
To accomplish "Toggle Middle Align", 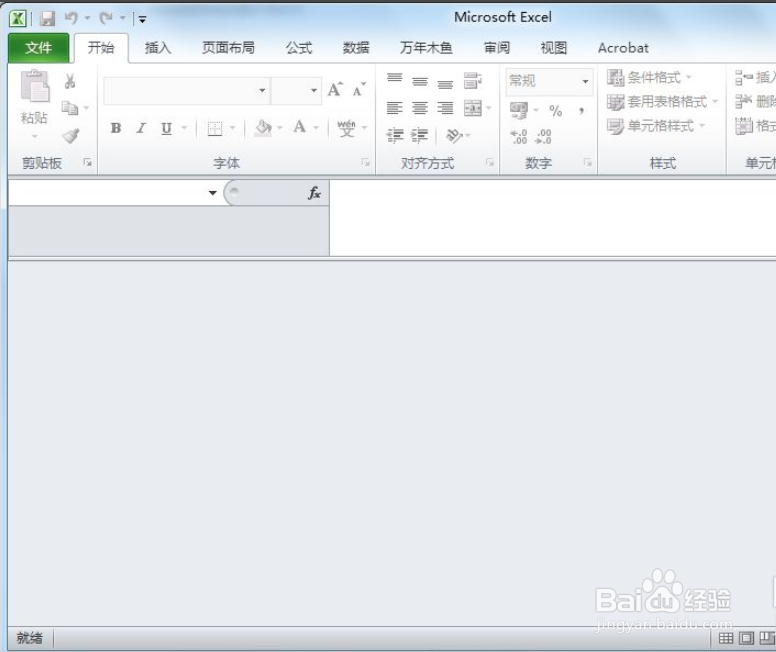I will pyautogui.click(x=420, y=82).
